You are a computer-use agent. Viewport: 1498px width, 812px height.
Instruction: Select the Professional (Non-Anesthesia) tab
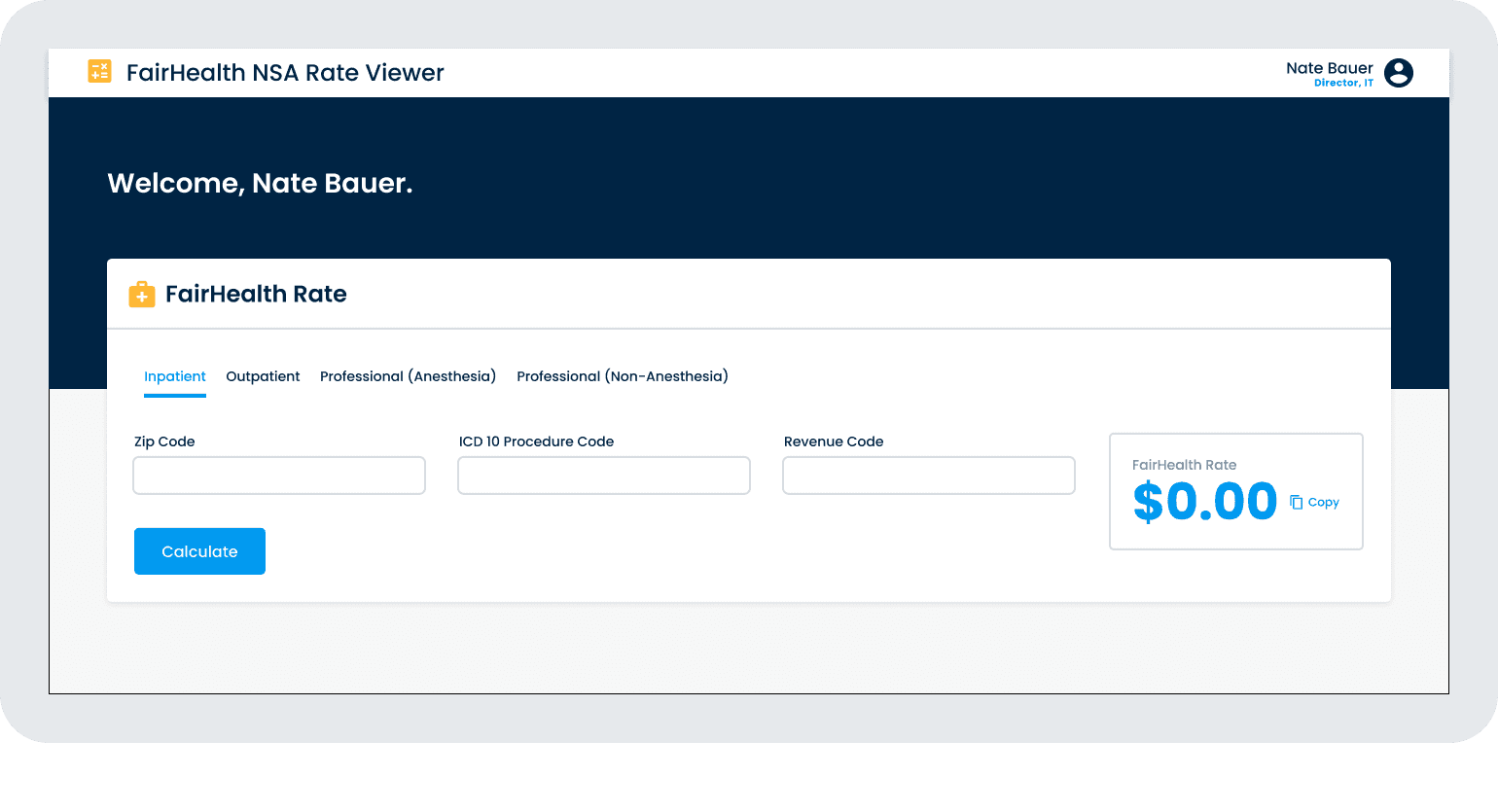click(623, 376)
